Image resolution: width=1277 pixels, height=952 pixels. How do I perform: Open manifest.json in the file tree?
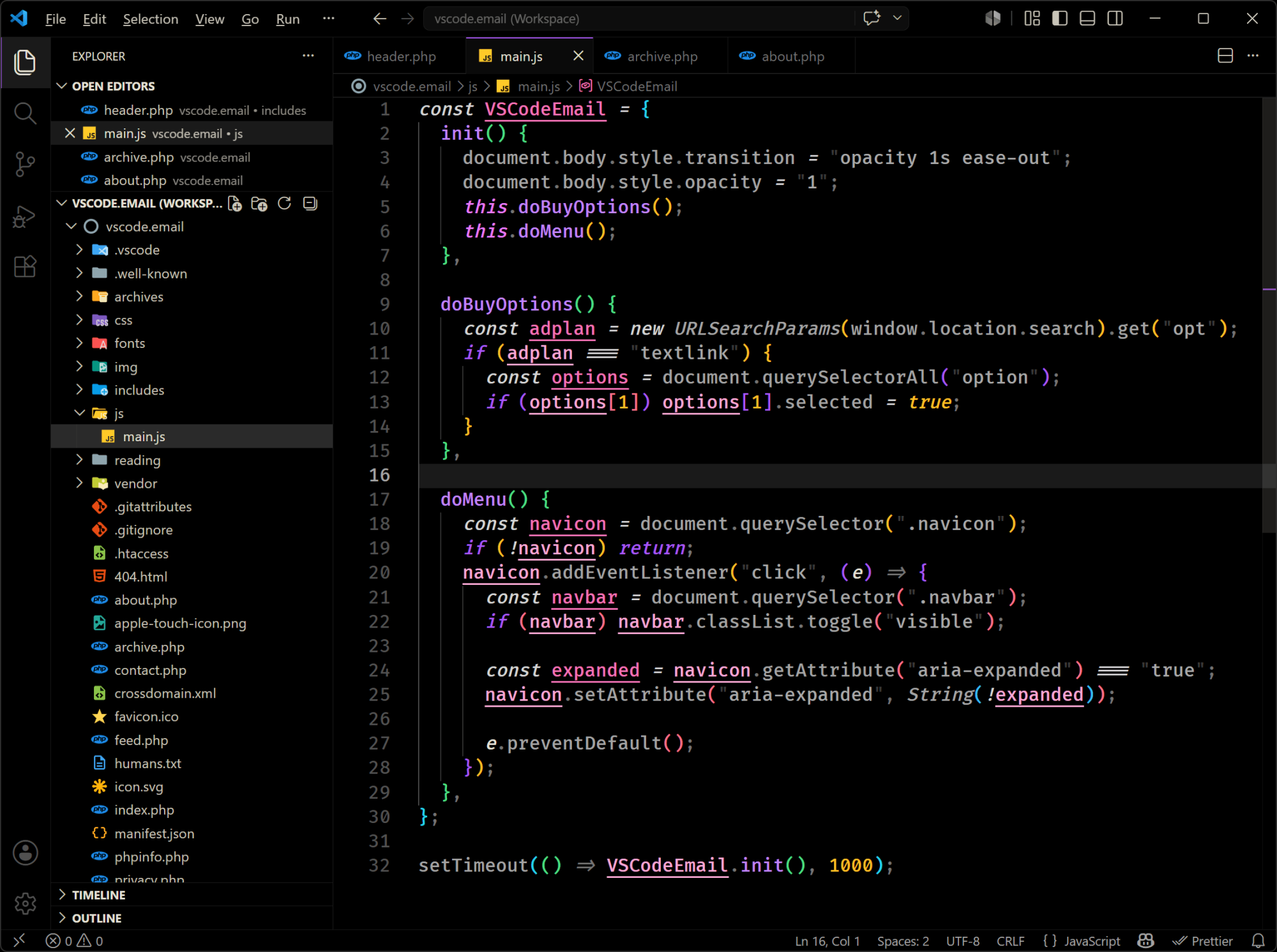coord(154,833)
